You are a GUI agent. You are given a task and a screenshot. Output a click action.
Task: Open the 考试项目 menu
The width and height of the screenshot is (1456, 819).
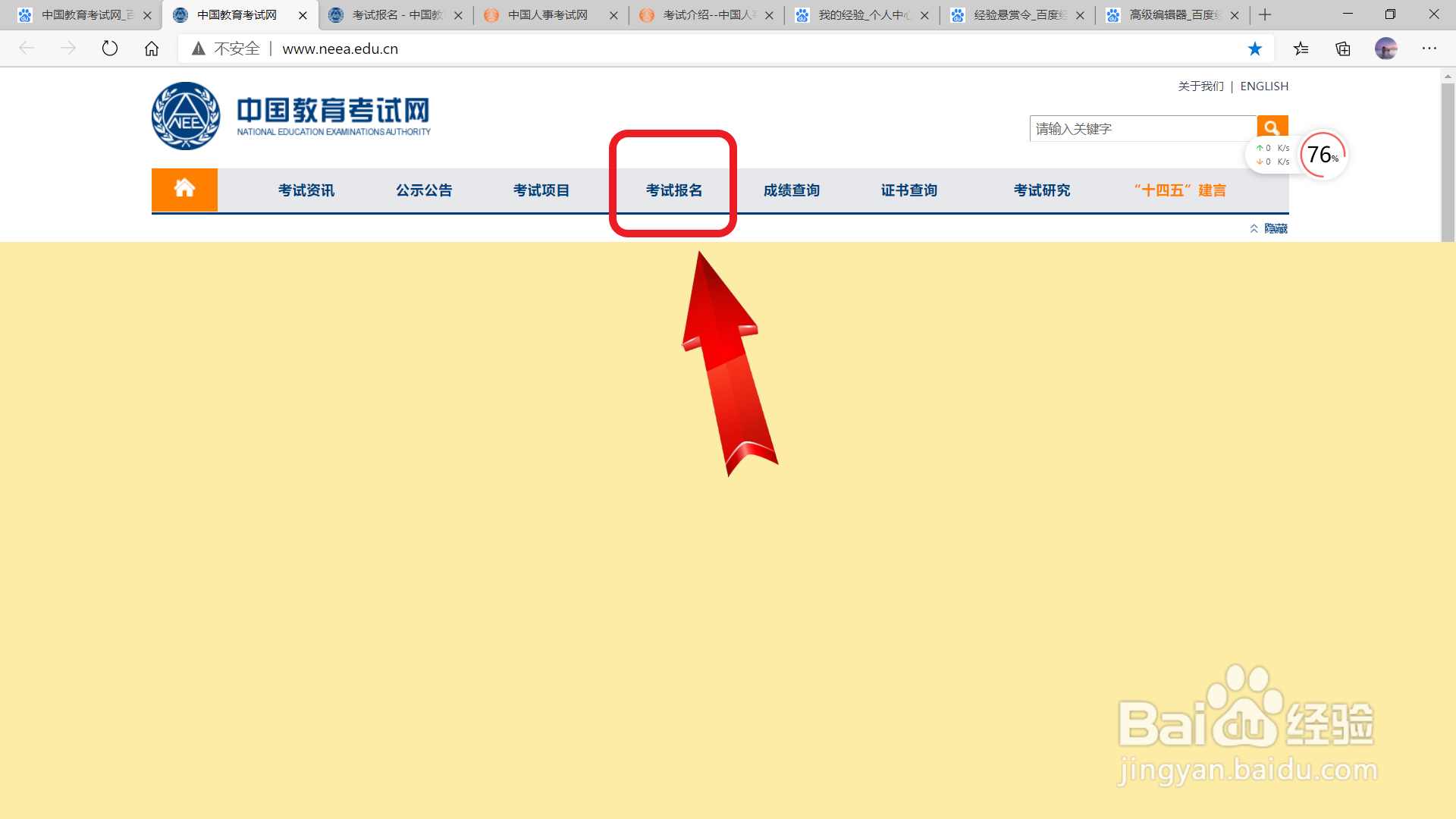[541, 190]
